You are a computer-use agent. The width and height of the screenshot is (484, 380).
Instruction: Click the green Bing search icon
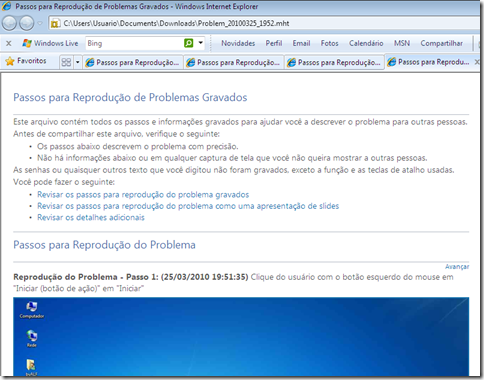189,43
